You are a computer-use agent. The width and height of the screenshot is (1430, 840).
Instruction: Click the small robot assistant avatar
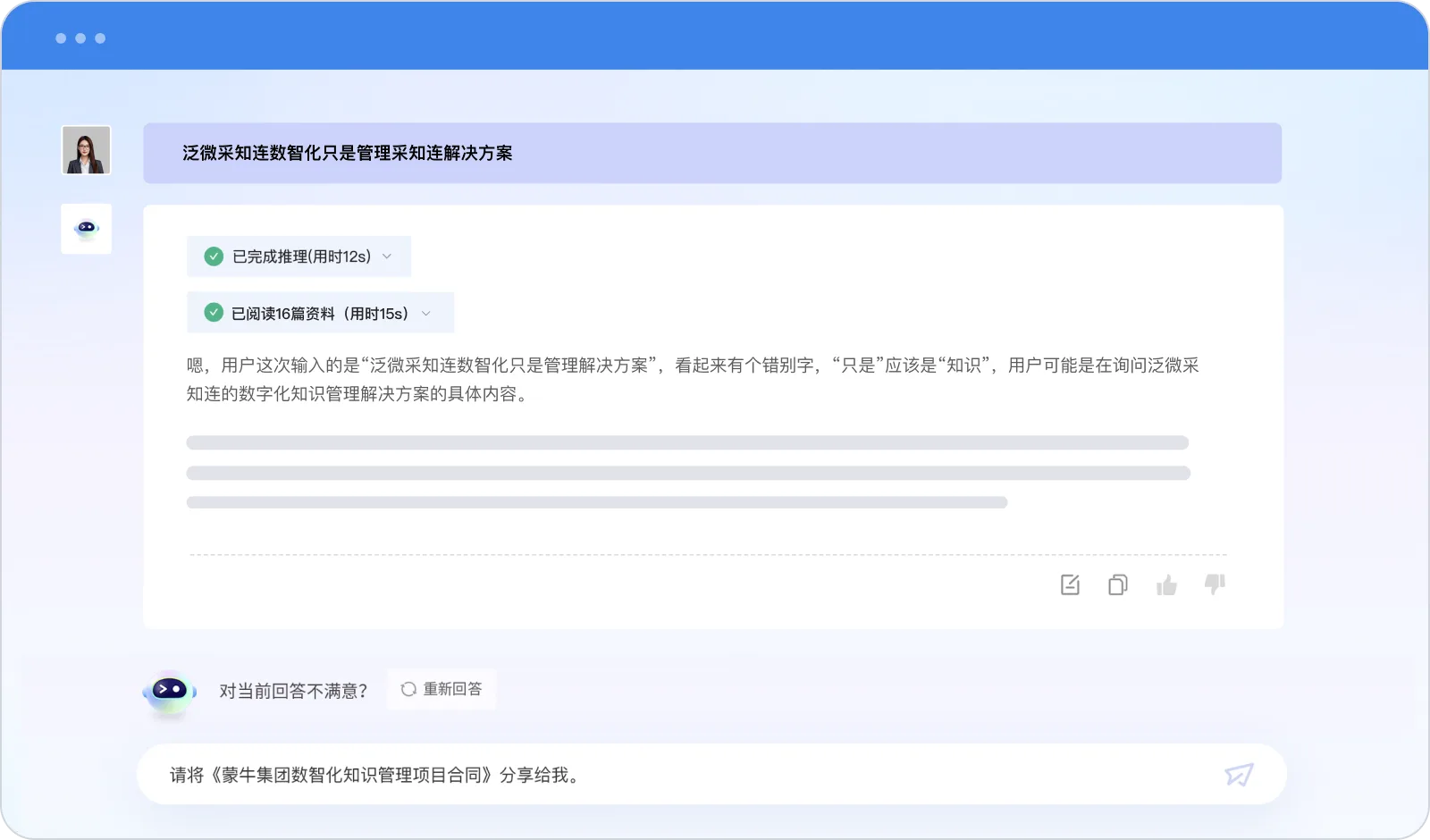coord(87,229)
